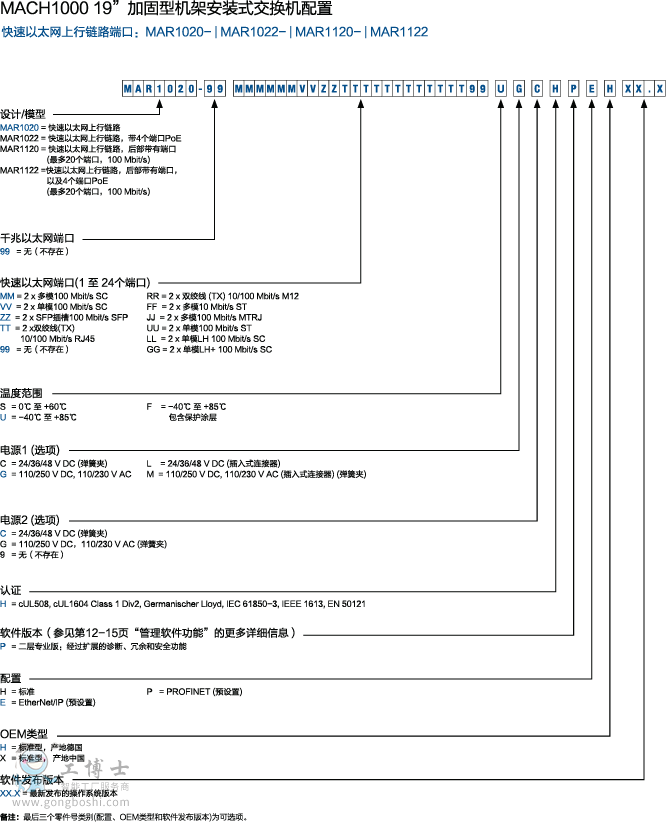Viewport: 666px width, 822px height.
Task: Click the row "H = 标准" under 配置
Action: point(17,692)
